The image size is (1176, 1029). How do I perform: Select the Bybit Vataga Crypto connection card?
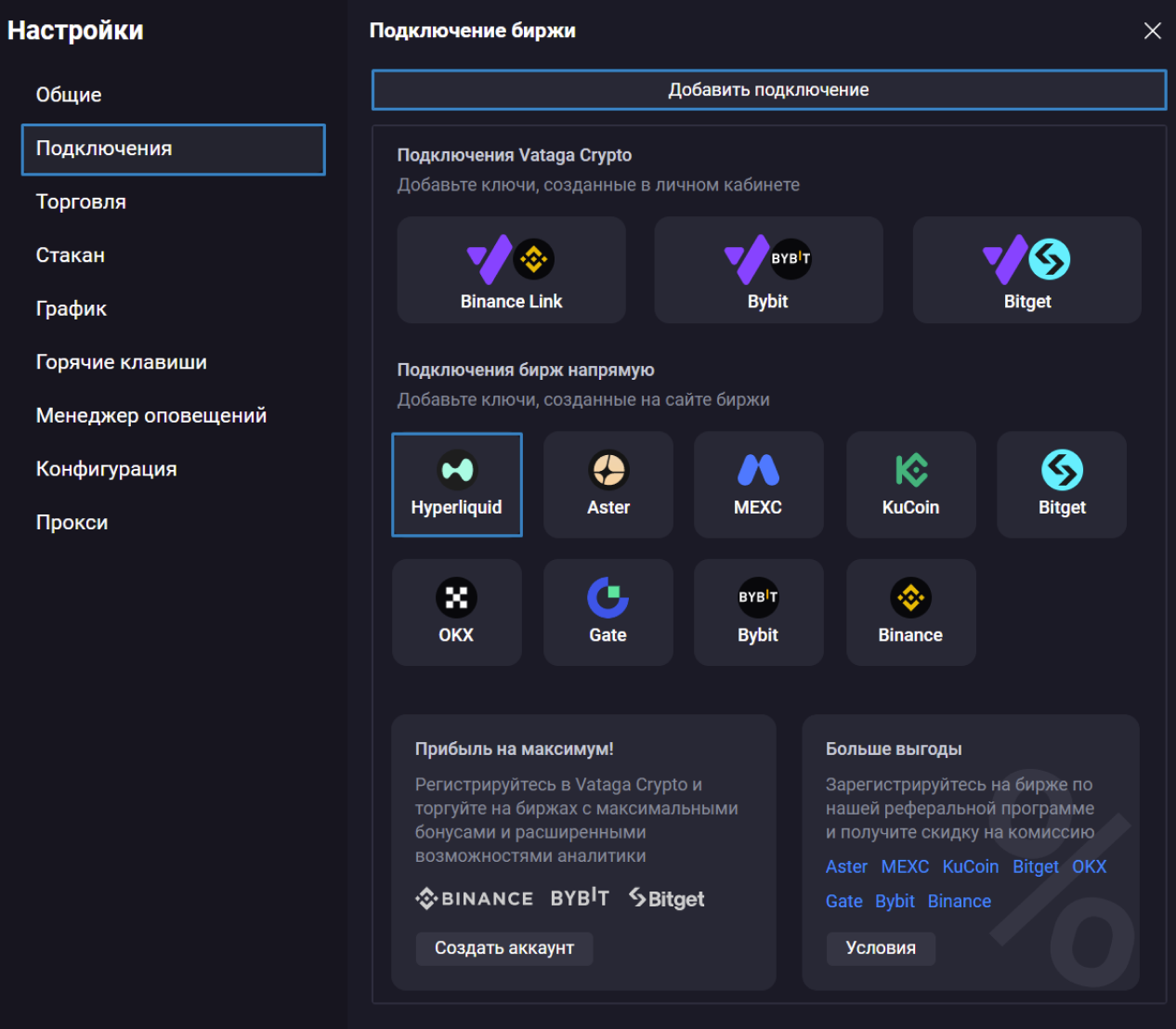[768, 270]
